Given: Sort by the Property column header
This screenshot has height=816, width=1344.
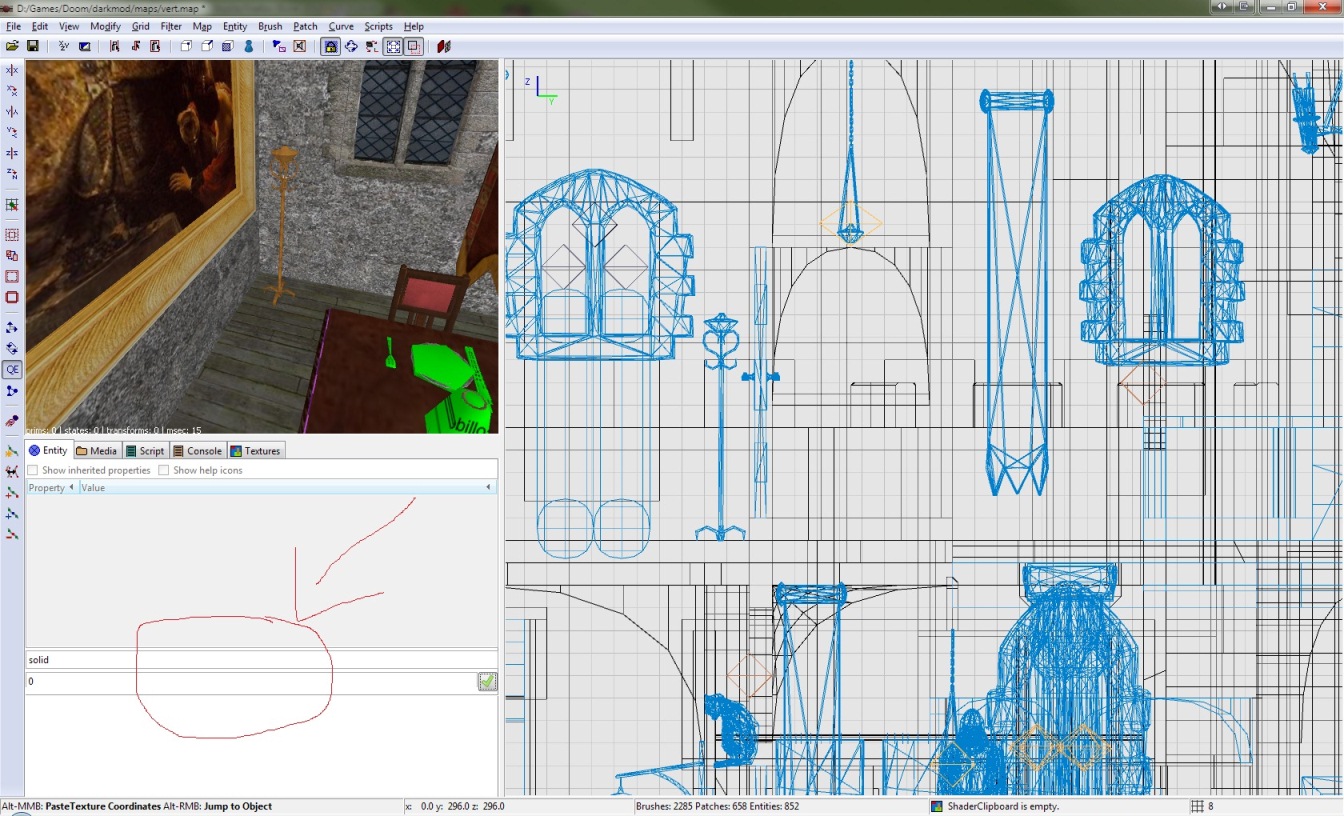Looking at the screenshot, I should (47, 488).
